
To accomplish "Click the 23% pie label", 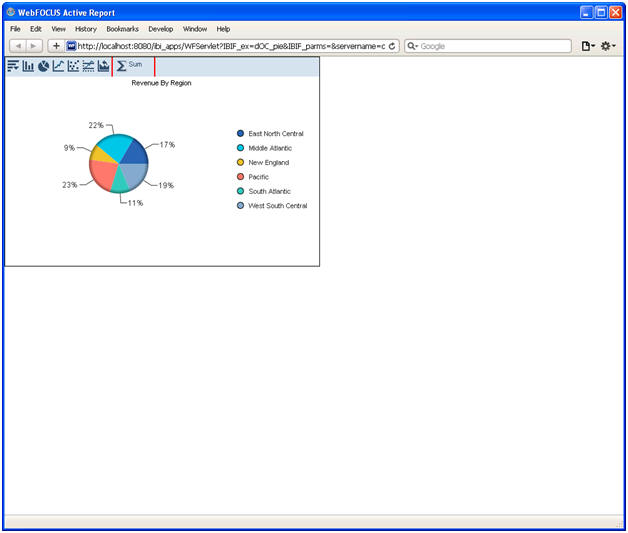I will tap(70, 185).
